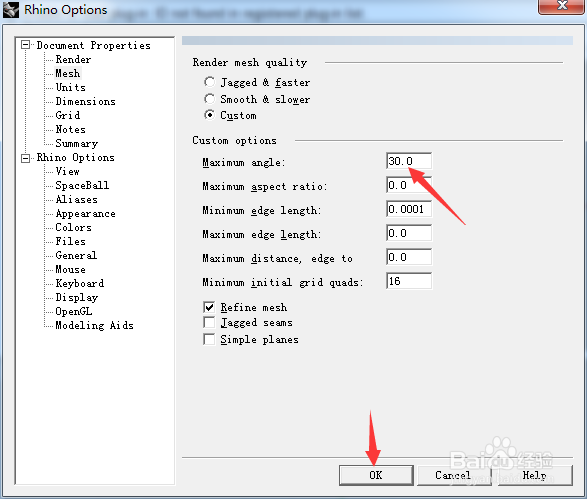Open the Appearance options page
This screenshot has width=587, height=499.
tap(85, 213)
